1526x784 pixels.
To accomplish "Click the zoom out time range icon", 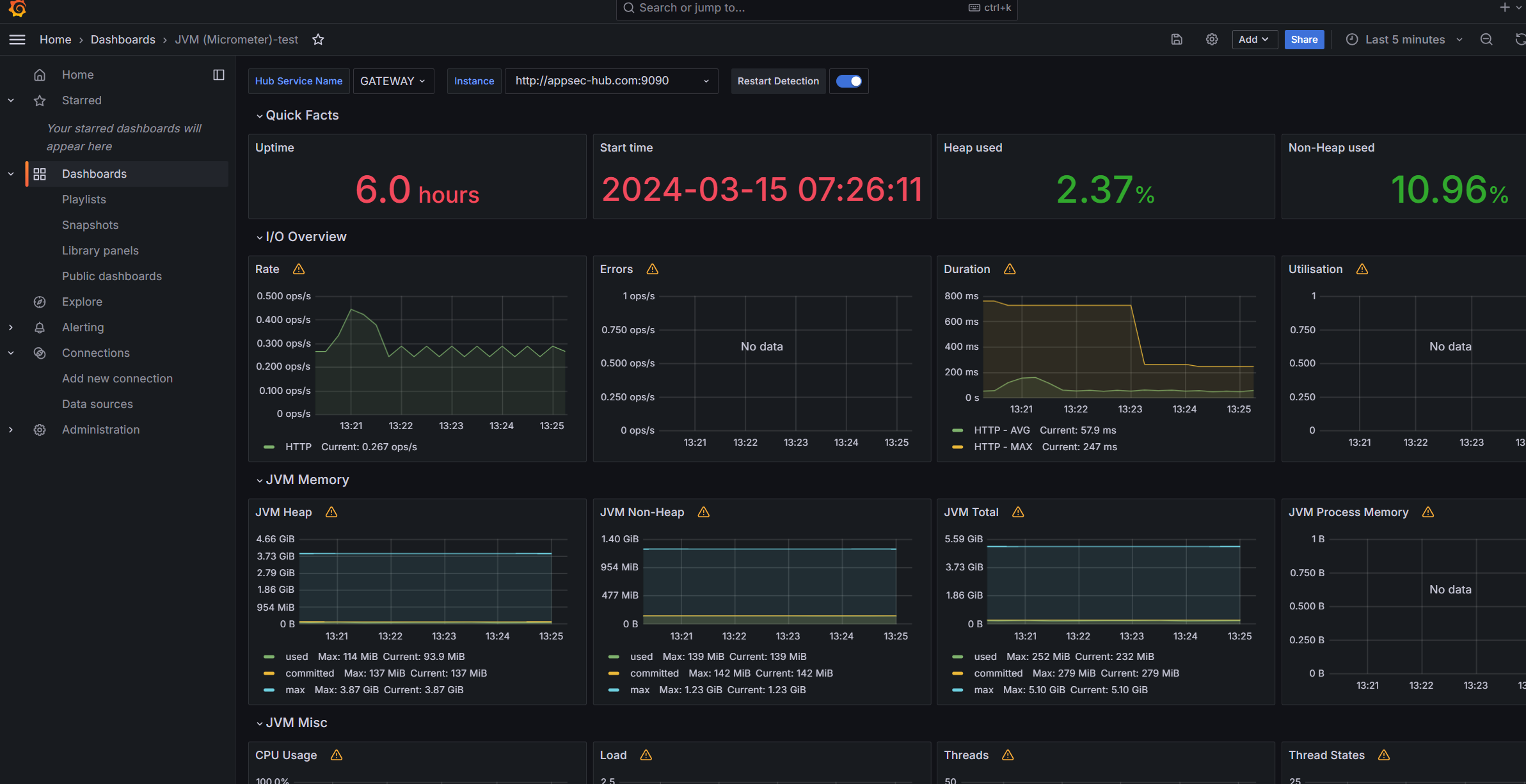I will click(1486, 40).
